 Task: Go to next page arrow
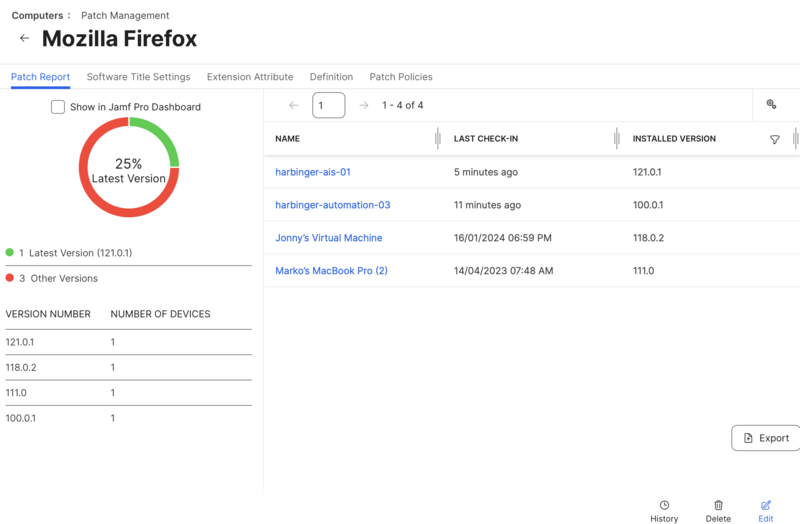[363, 105]
